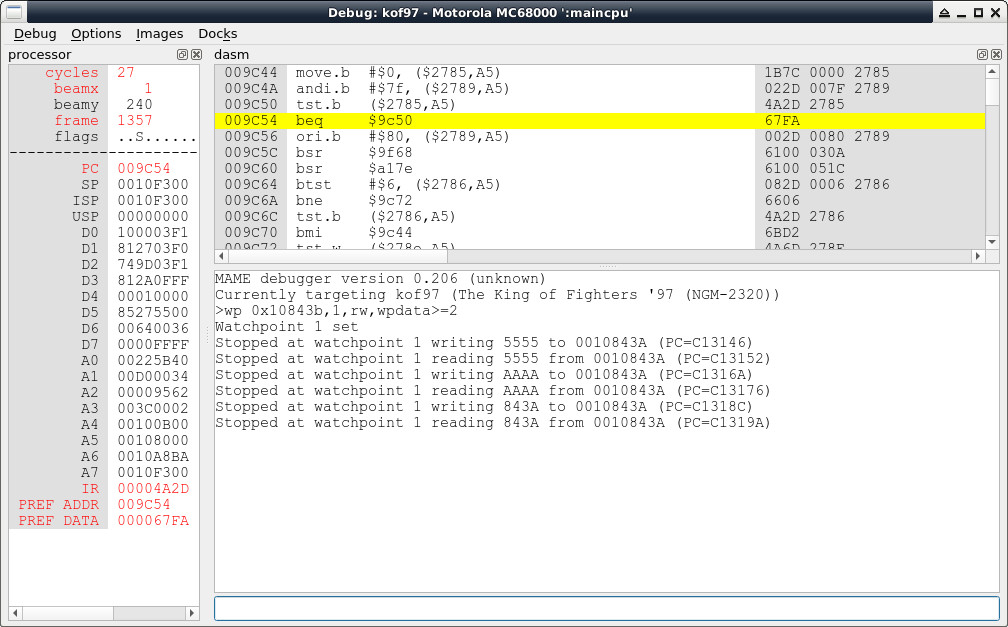This screenshot has width=1008, height=627.
Task: Click dasm vertical scrollbar down arrow
Action: tap(992, 242)
